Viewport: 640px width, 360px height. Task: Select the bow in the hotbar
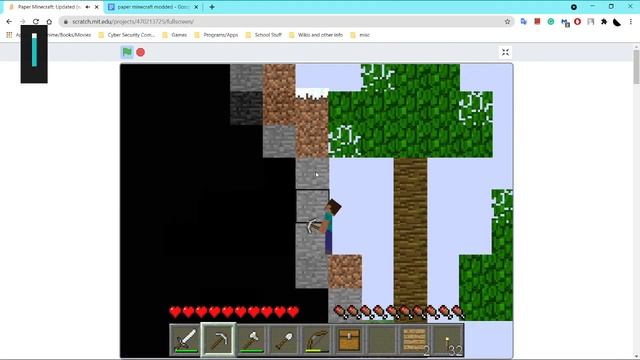(317, 340)
